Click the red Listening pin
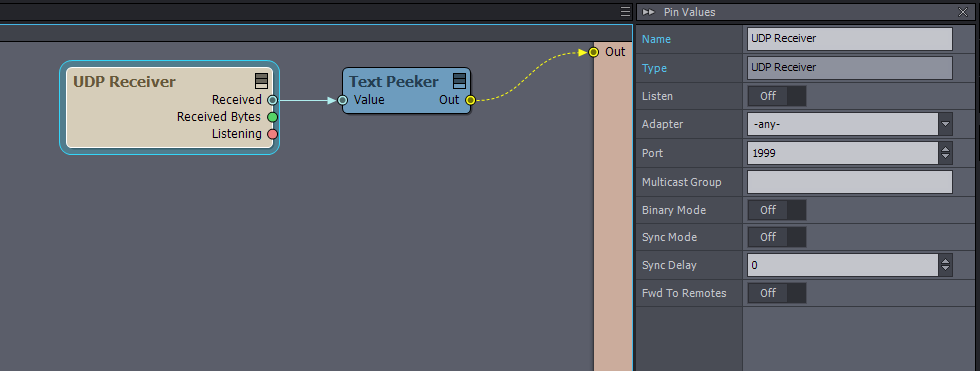The image size is (980, 371). (x=272, y=134)
